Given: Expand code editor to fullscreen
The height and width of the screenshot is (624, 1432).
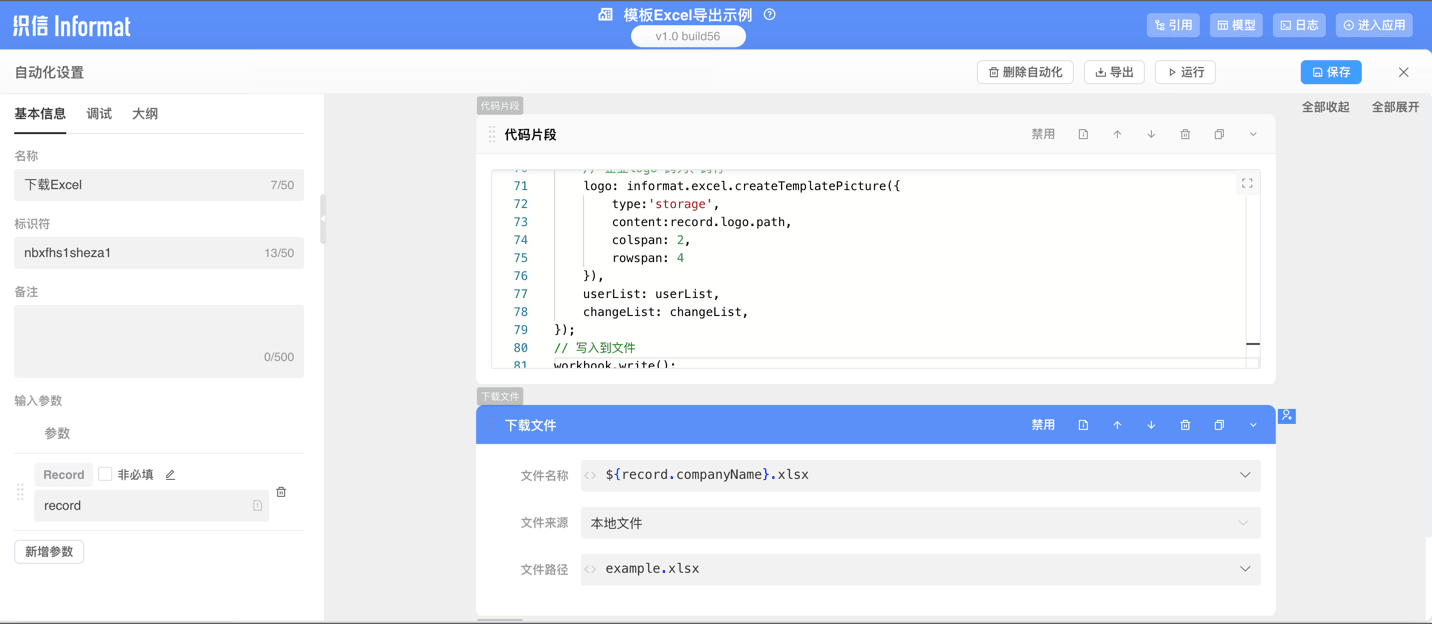Looking at the screenshot, I should point(1247,184).
